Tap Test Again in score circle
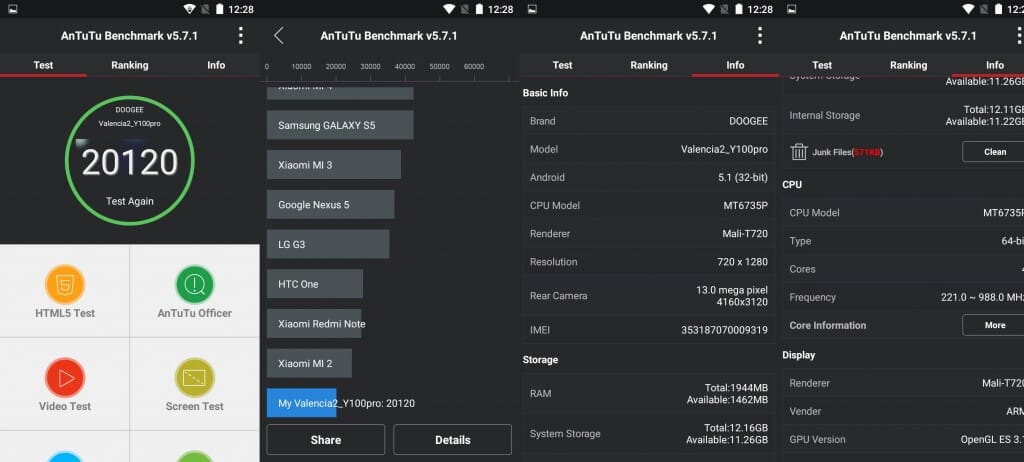Image resolution: width=1024 pixels, height=462 pixels. pos(130,201)
